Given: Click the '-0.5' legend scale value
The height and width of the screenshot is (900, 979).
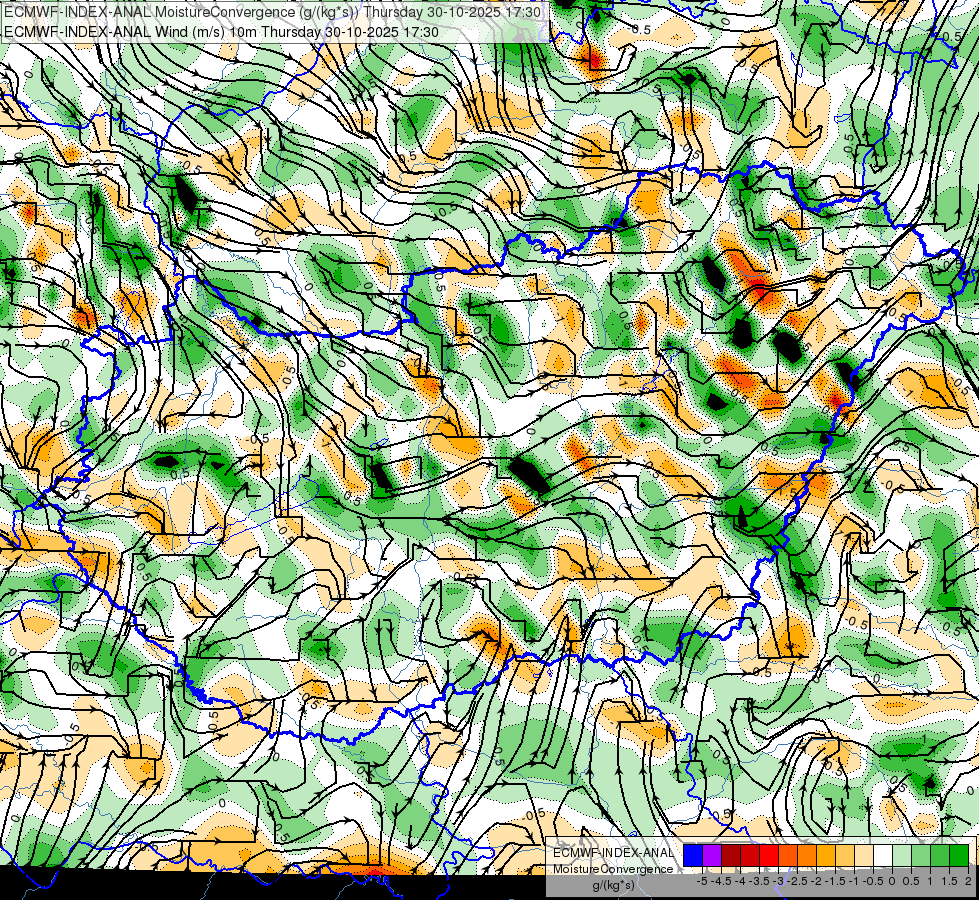Looking at the screenshot, I should (873, 881).
